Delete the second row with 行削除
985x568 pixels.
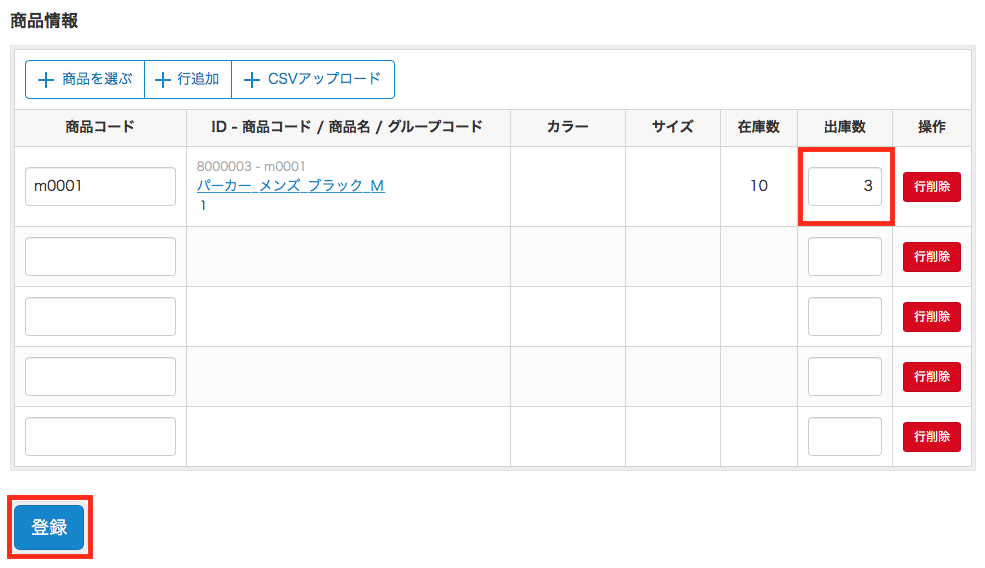(931, 257)
